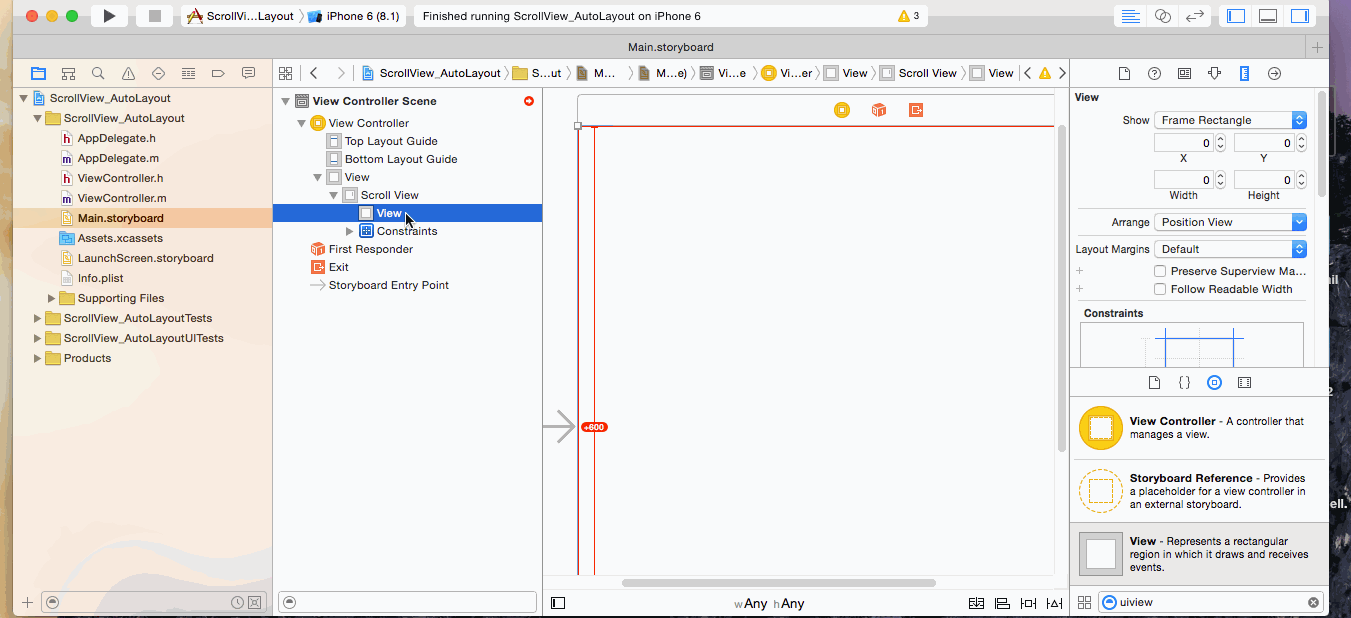The width and height of the screenshot is (1351, 618).
Task: Open the Size inspector
Action: 1244,73
